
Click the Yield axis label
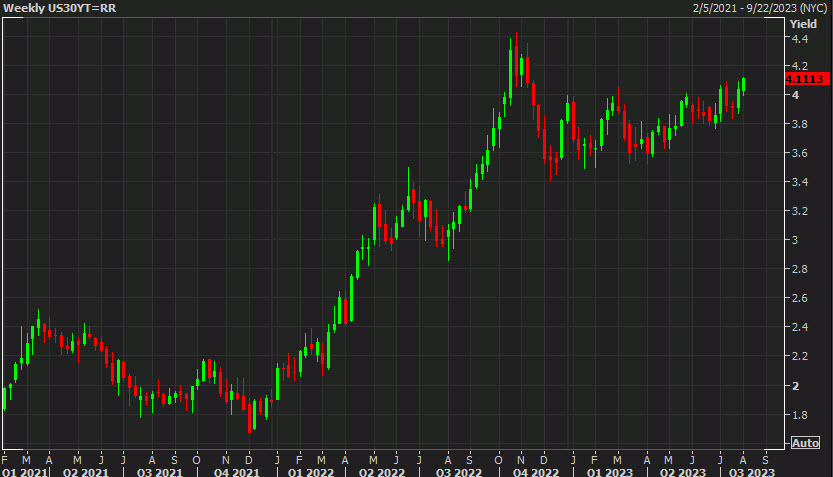(x=803, y=24)
